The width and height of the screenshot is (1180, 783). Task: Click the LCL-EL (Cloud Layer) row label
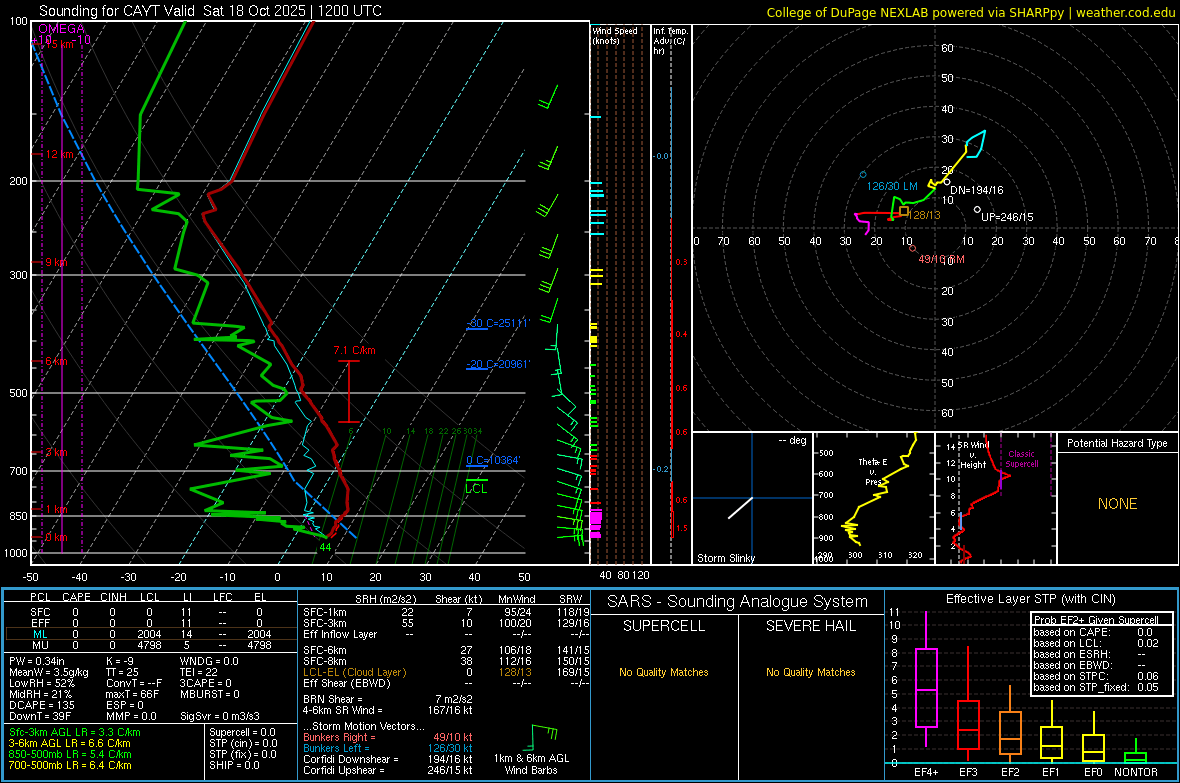[354, 672]
